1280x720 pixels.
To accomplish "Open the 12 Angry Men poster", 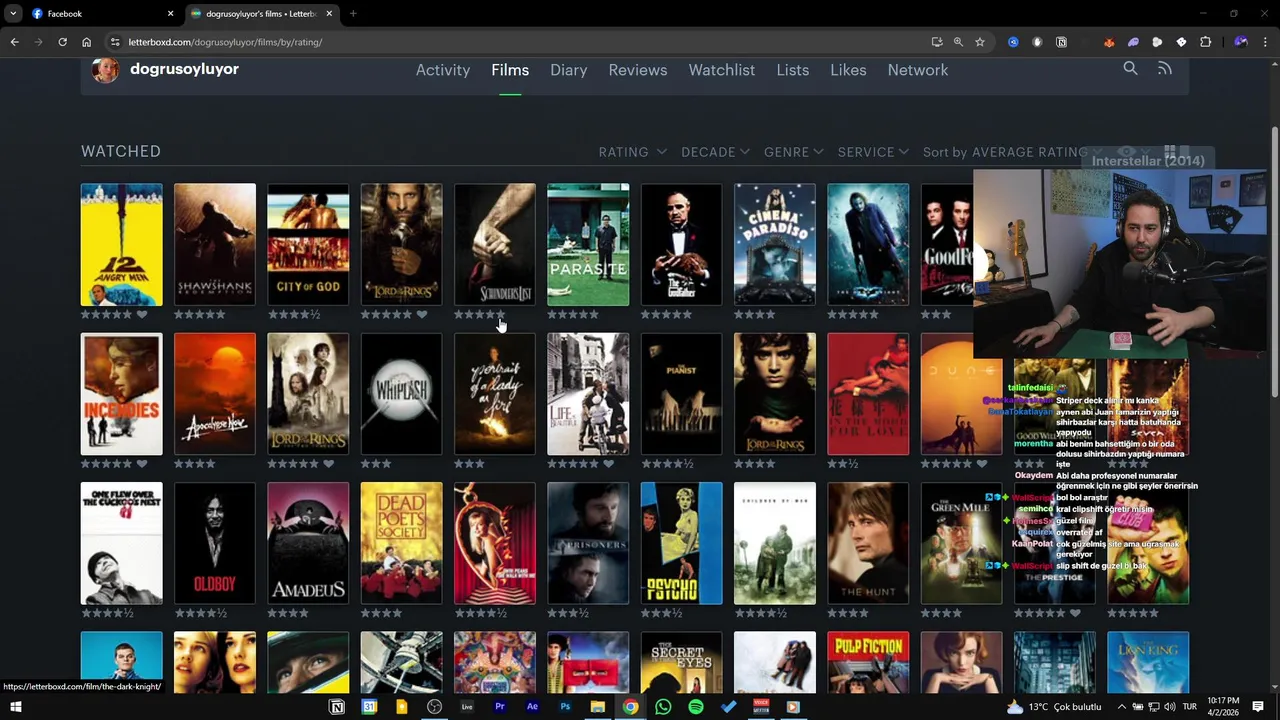I will [x=121, y=244].
